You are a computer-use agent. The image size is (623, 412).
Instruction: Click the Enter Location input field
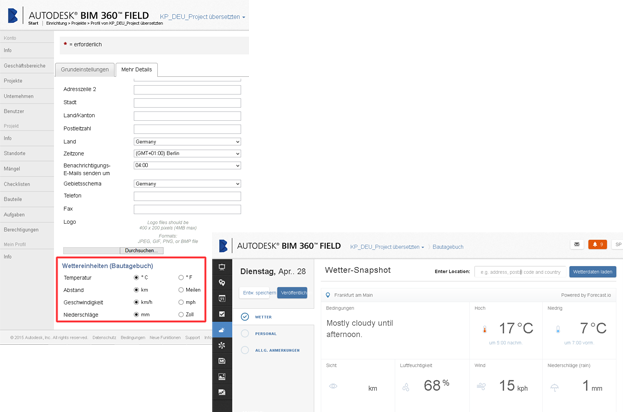(x=520, y=272)
